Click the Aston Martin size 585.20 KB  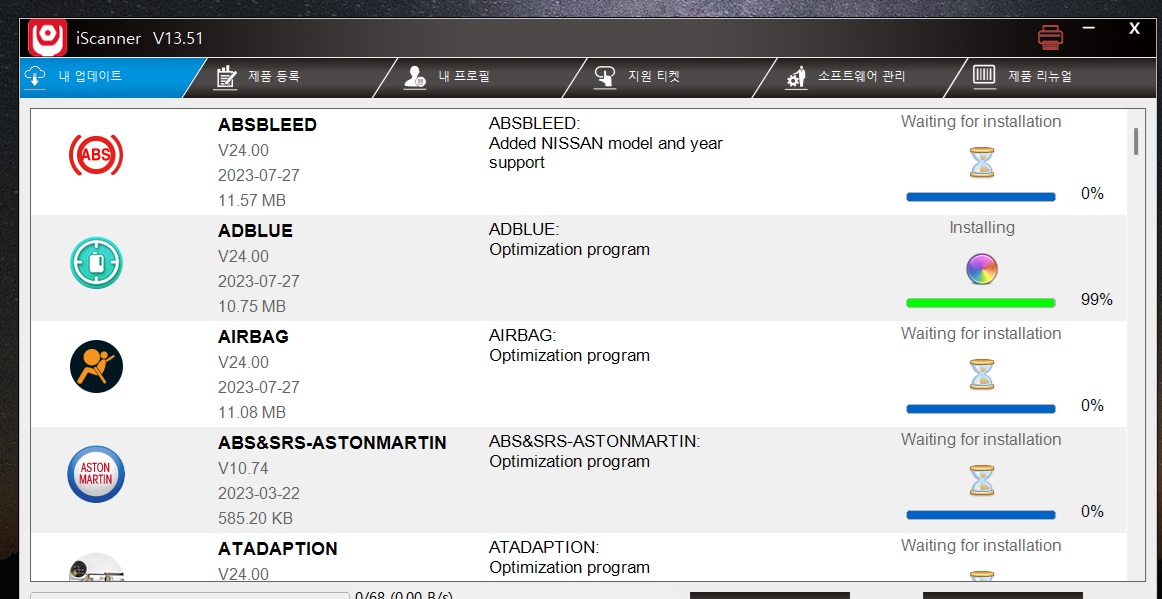(x=256, y=519)
